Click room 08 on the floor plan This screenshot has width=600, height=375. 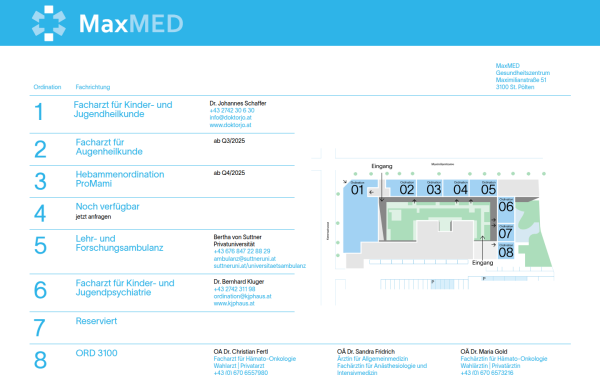click(506, 252)
